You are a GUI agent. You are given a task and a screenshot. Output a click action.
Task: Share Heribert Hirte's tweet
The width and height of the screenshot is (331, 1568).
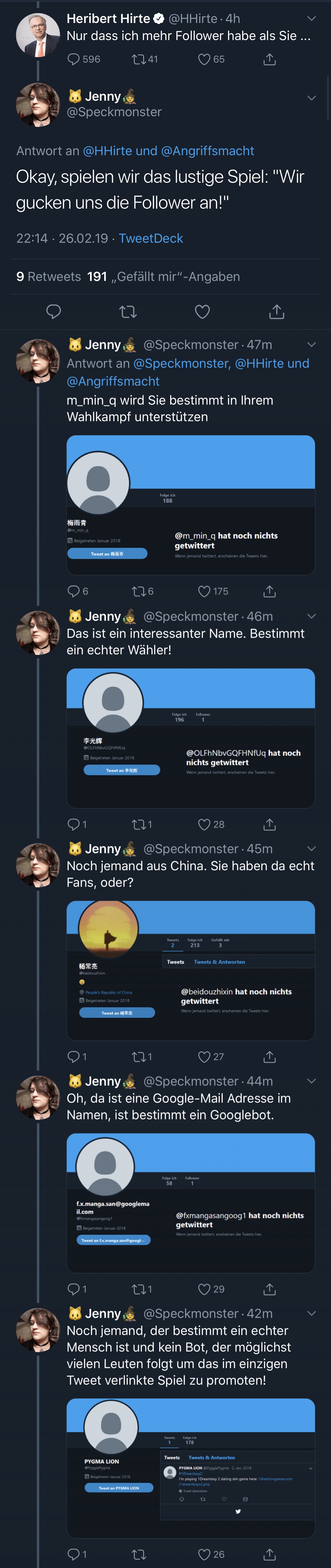click(270, 59)
